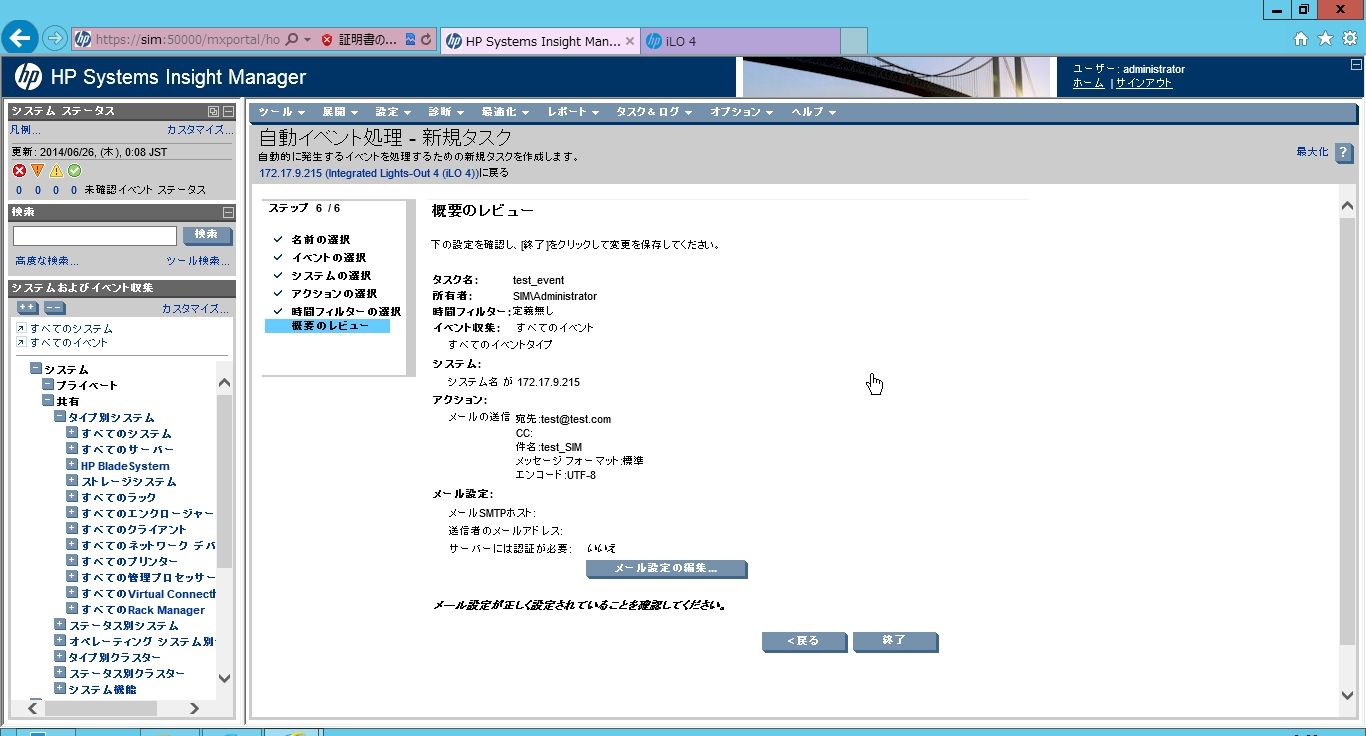1366x736 pixels.
Task: Open the browser home icon
Action: (x=1301, y=39)
